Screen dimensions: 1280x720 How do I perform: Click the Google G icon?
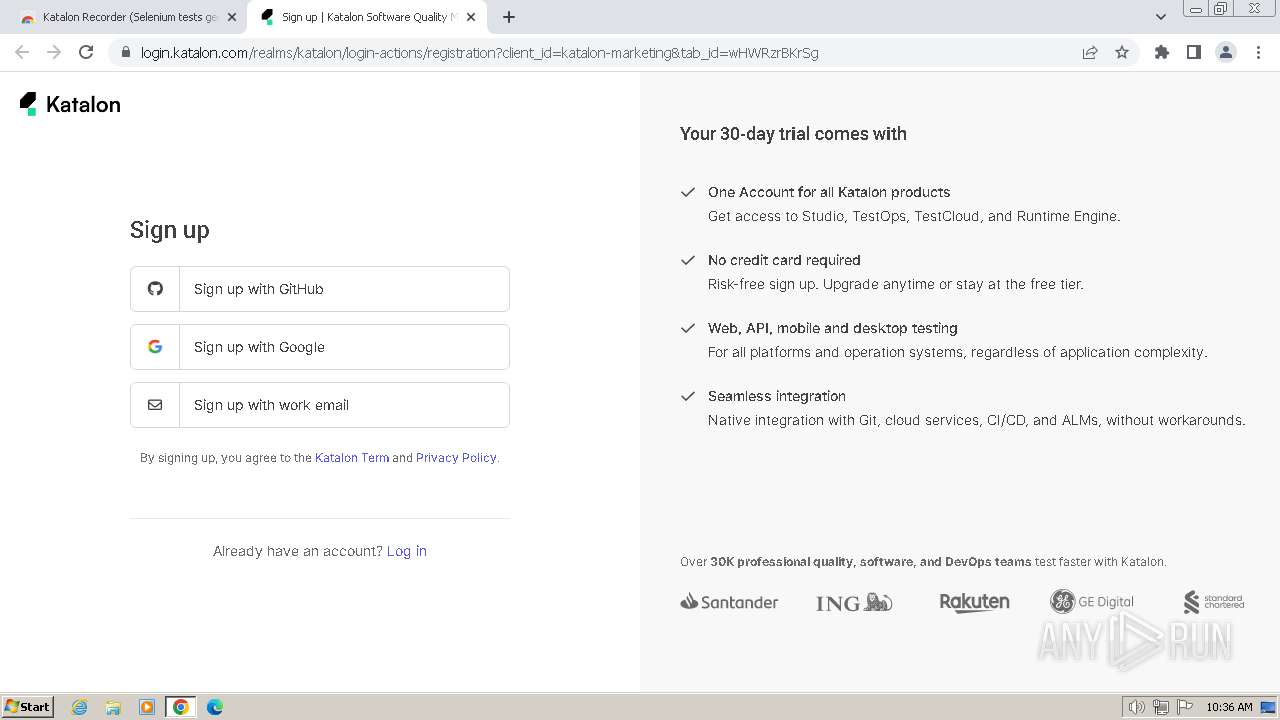[x=155, y=347]
